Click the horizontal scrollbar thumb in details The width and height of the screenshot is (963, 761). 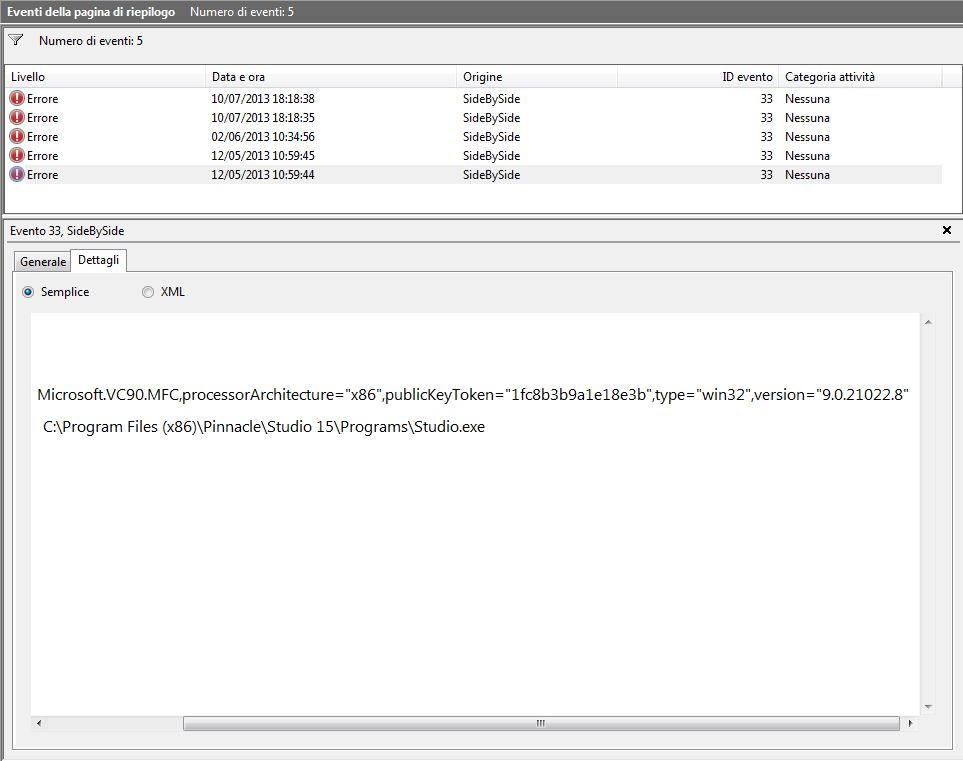pos(541,723)
